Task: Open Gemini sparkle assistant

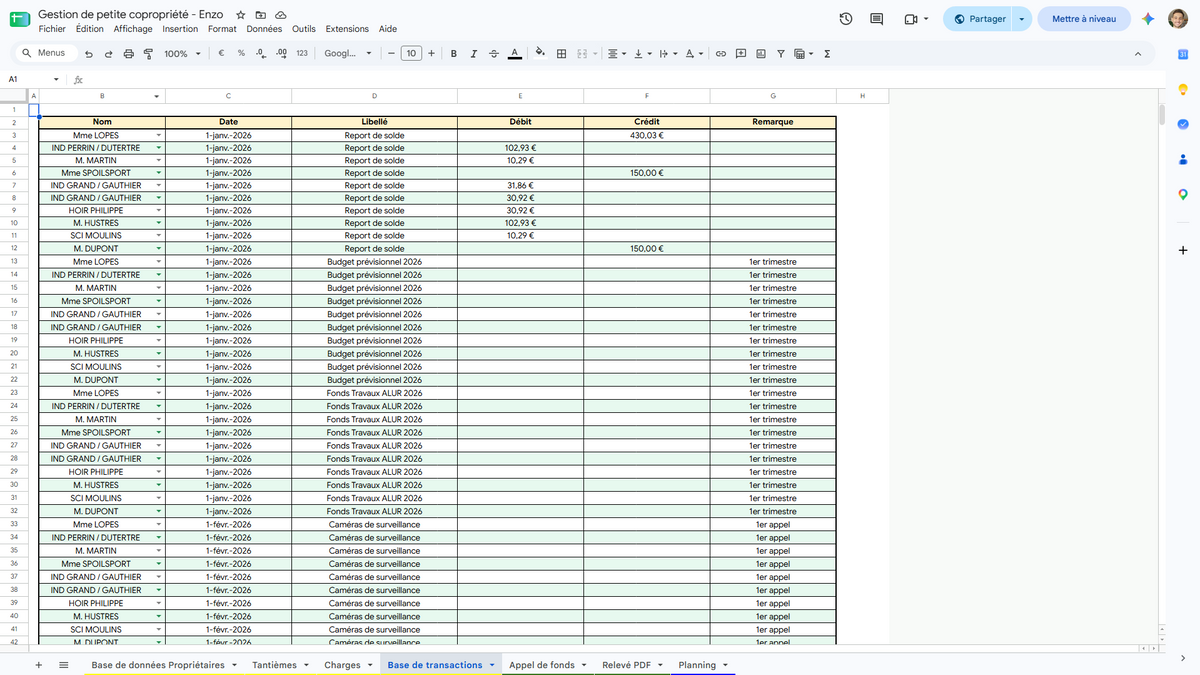Action: pyautogui.click(x=1148, y=19)
